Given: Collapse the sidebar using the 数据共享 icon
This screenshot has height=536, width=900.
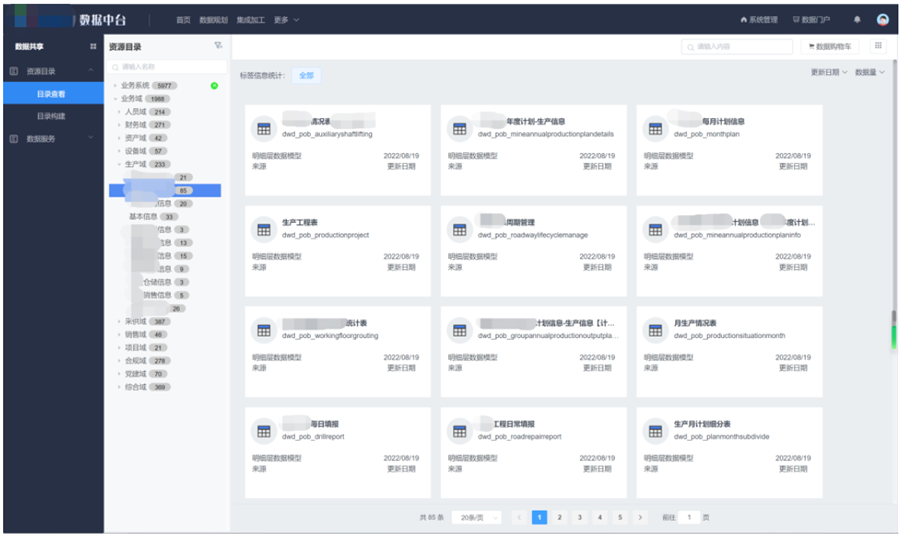Looking at the screenshot, I should [x=93, y=47].
